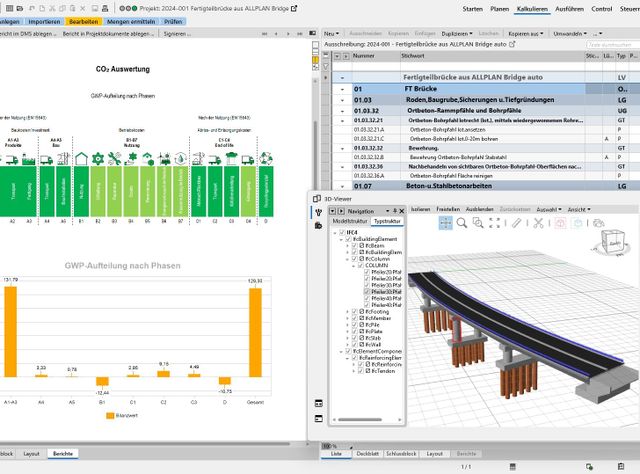640x474 pixels.
Task: Activate the zoom window tool in 3D viewer
Action: [x=478, y=223]
